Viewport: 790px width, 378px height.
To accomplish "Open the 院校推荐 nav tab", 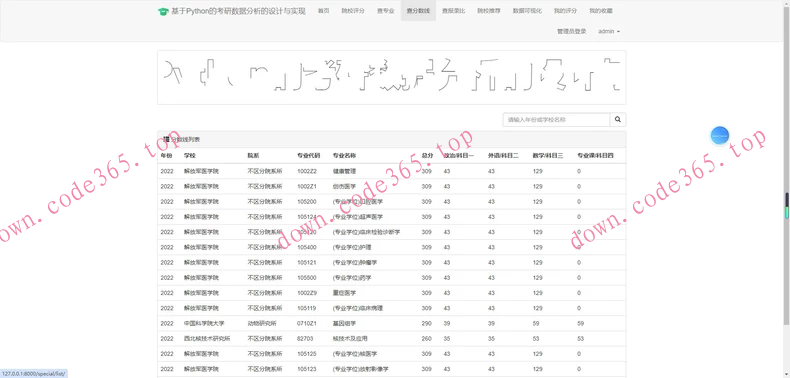I will [489, 11].
